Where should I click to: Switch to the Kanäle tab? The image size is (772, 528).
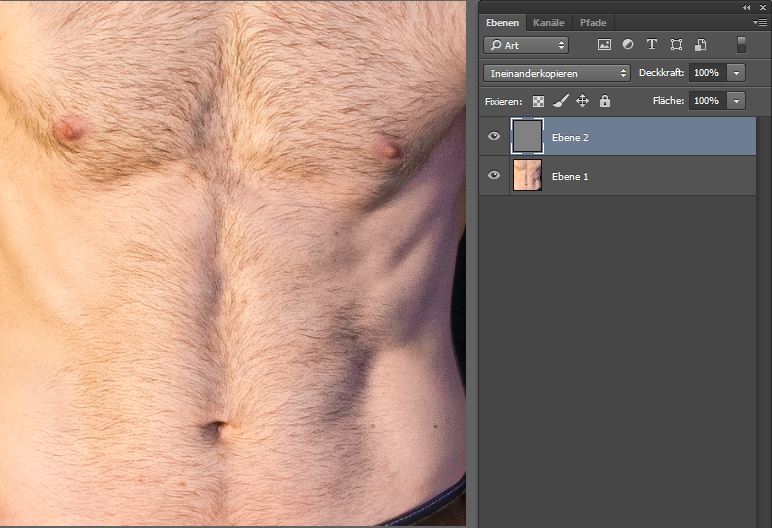(548, 23)
